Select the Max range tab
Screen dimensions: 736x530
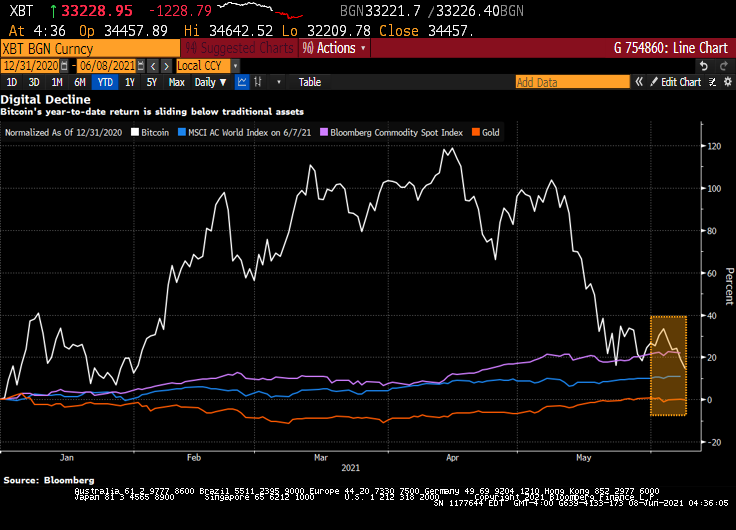[176, 82]
